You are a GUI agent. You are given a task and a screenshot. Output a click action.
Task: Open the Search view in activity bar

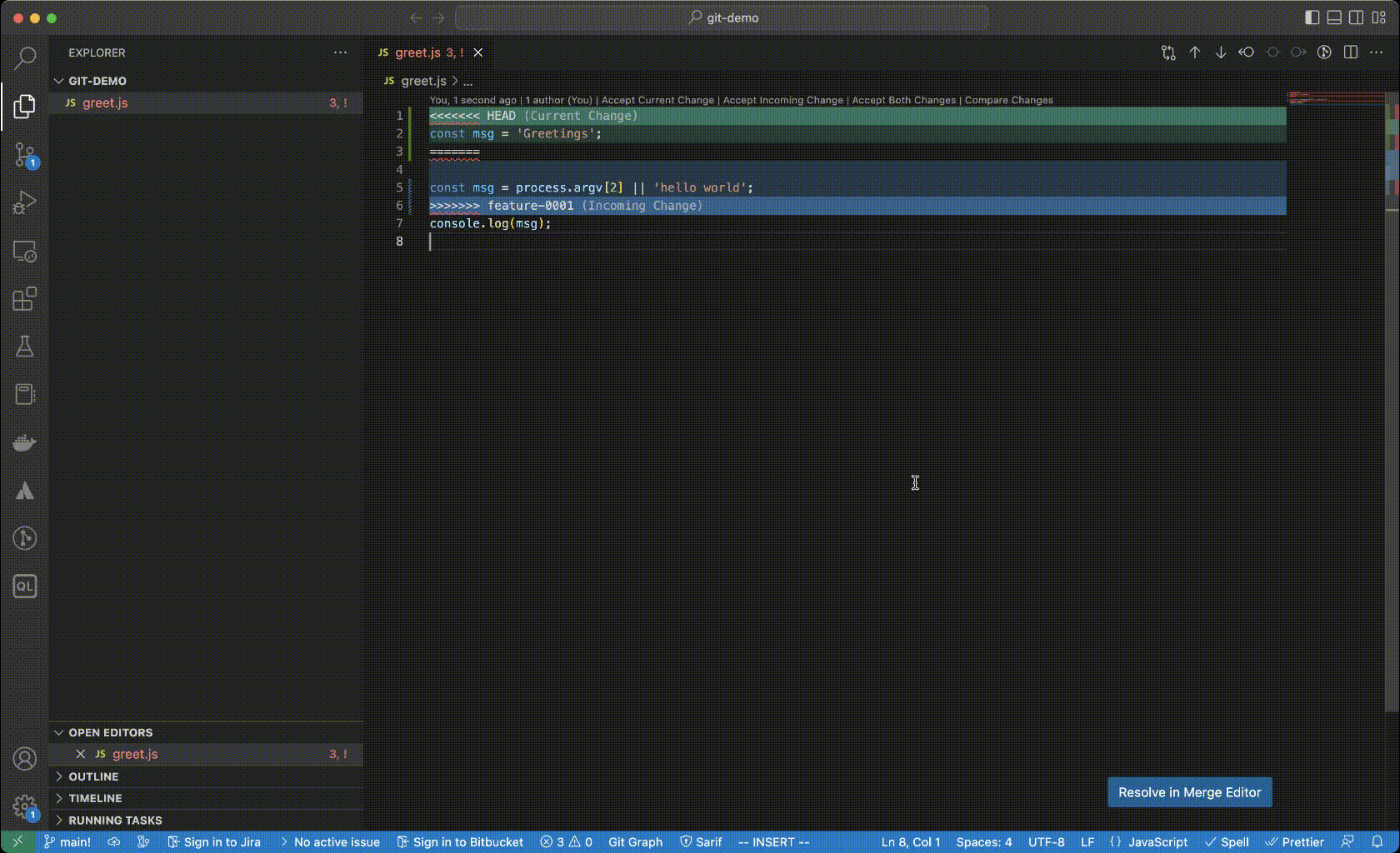coord(25,57)
